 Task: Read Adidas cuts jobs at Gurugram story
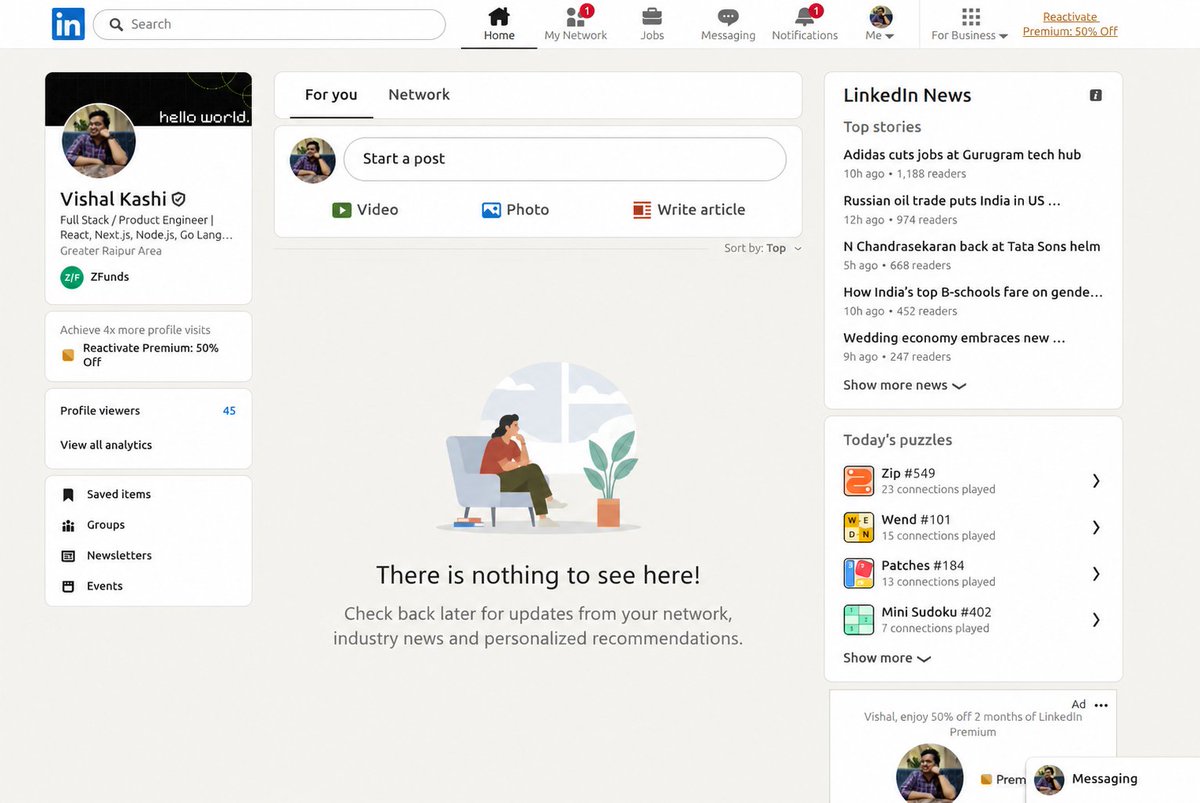pos(962,155)
